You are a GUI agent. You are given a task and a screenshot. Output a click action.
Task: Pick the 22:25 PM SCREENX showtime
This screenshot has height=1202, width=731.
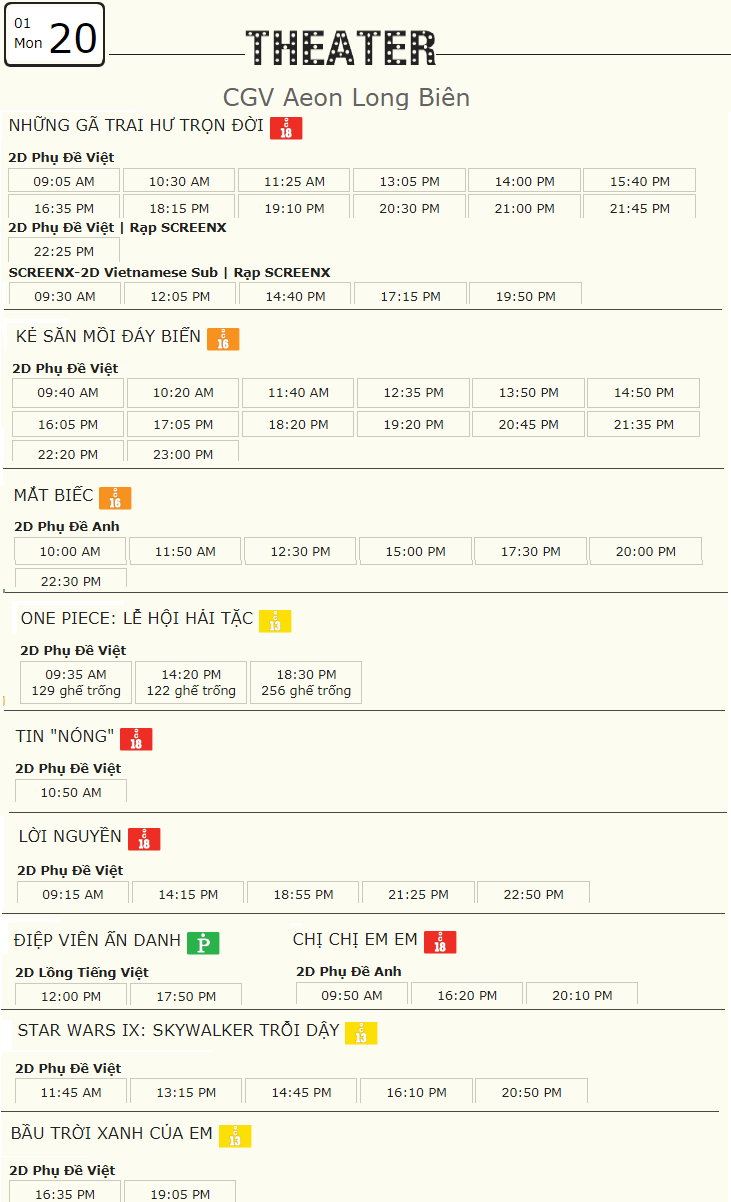click(x=64, y=251)
